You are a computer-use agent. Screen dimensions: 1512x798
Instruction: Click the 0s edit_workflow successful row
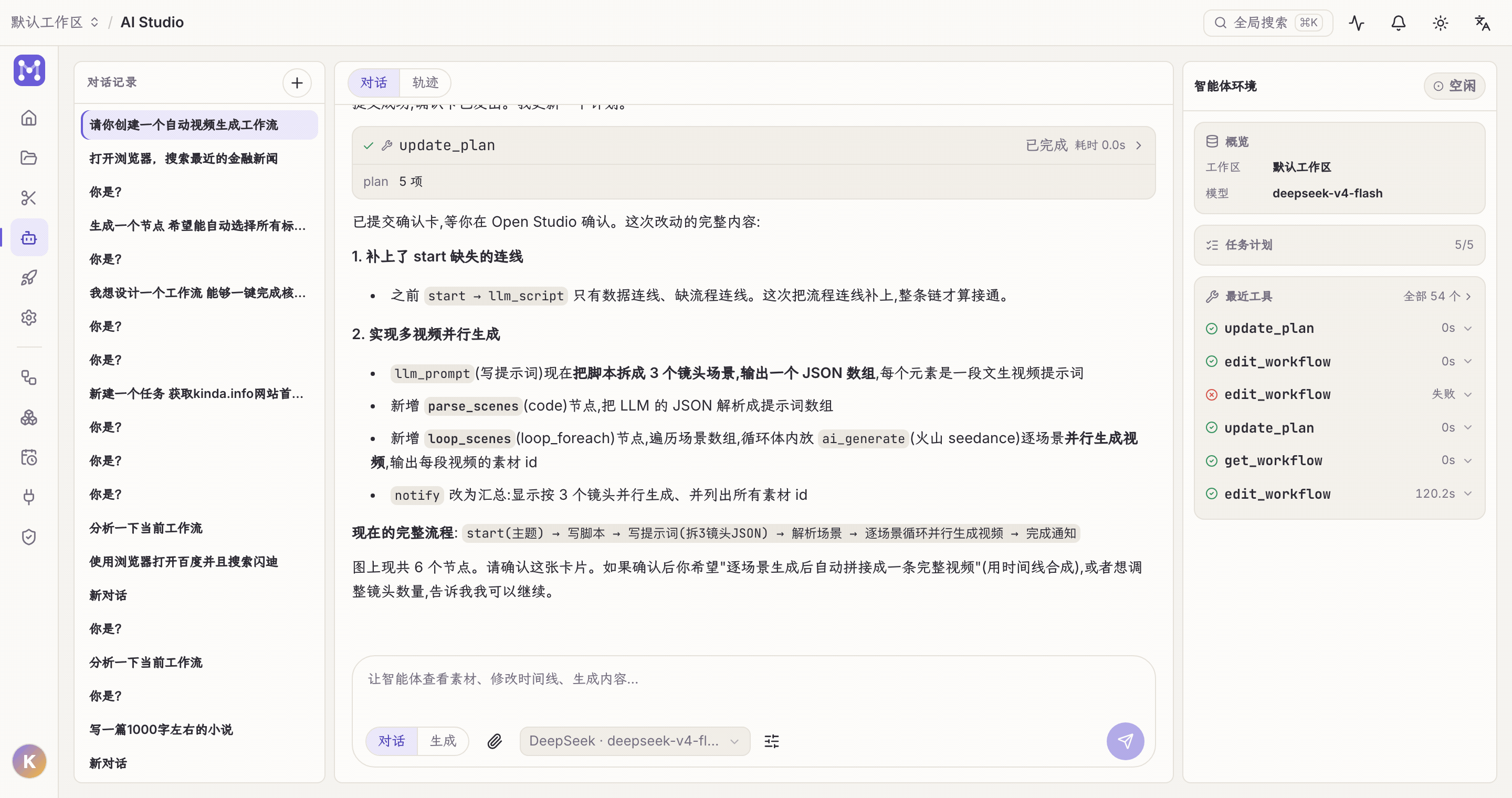point(1339,362)
